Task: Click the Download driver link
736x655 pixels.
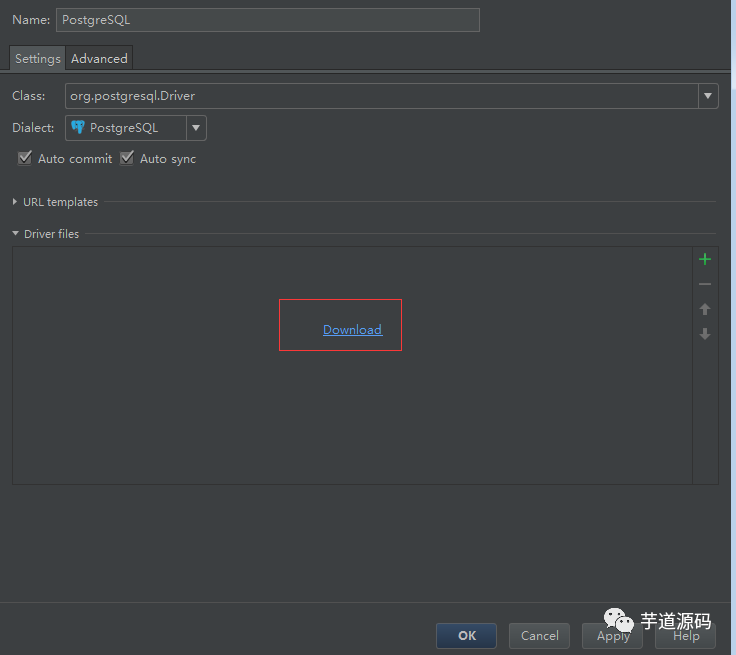Action: pyautogui.click(x=353, y=330)
